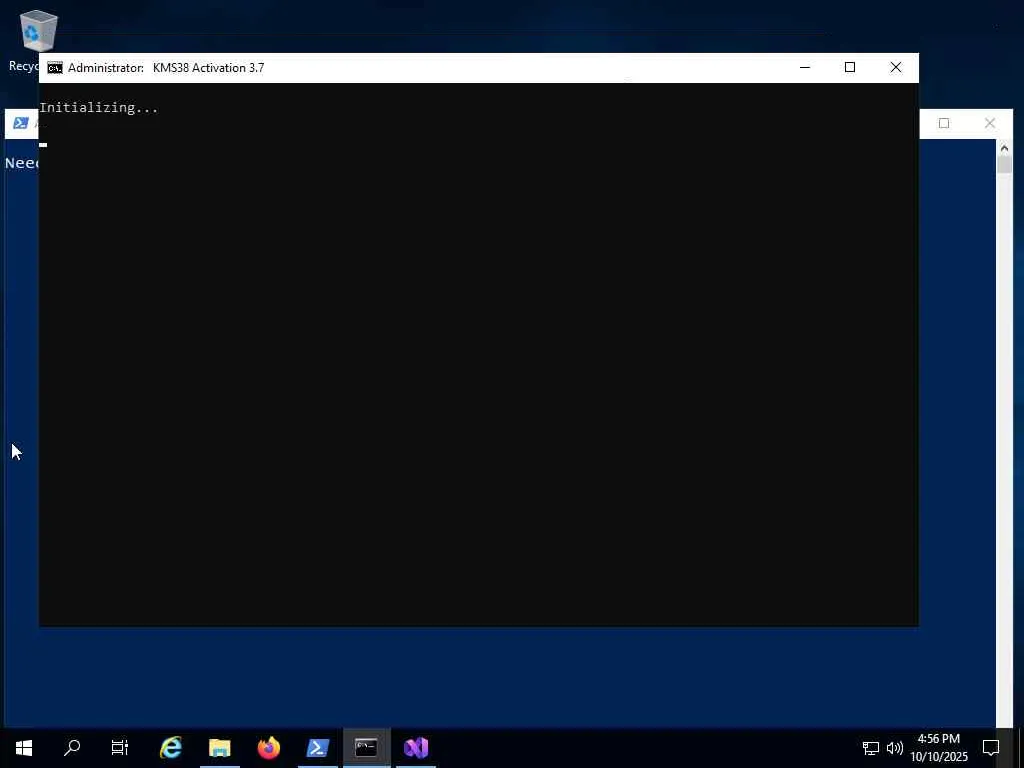Open the network status tray icon
Viewport: 1024px width, 768px height.
coord(871,748)
